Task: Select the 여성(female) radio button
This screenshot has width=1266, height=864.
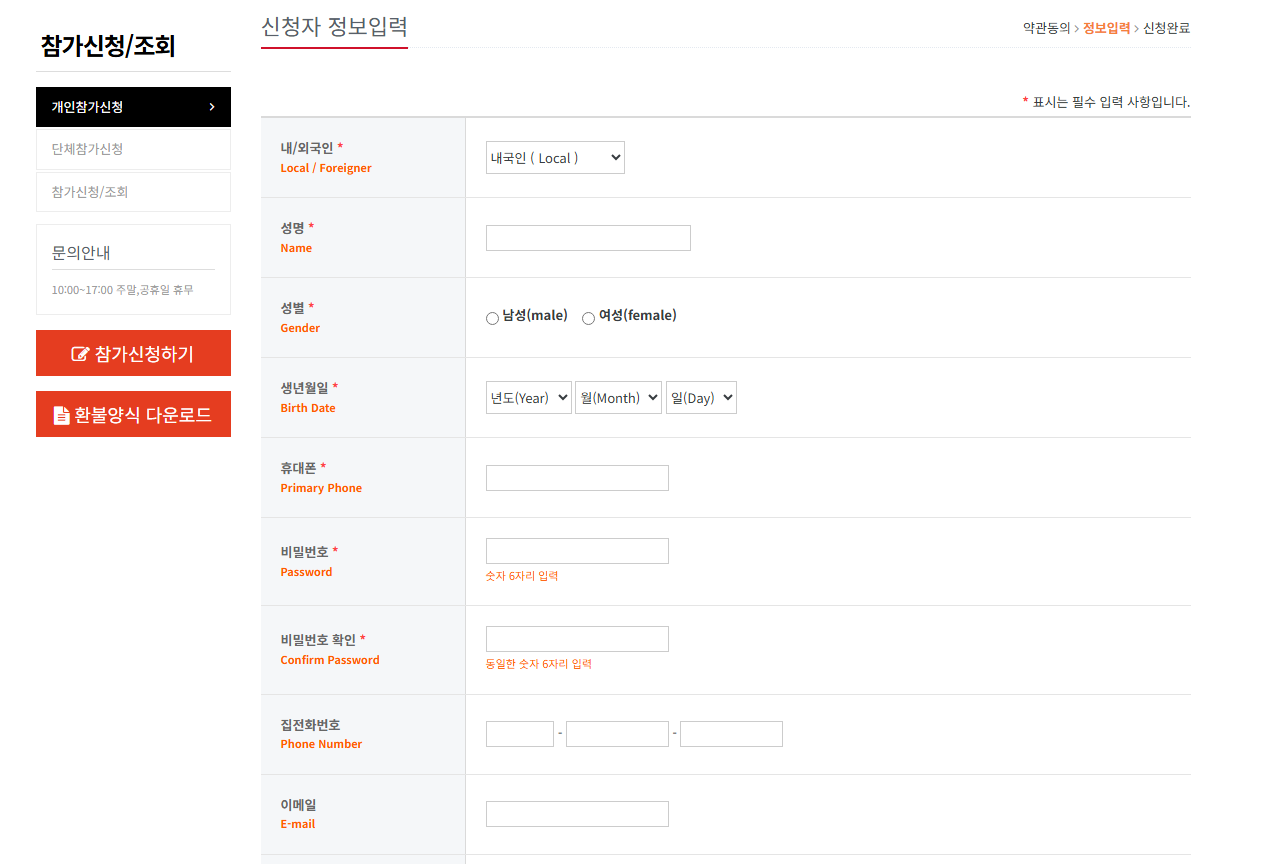Action: (588, 318)
